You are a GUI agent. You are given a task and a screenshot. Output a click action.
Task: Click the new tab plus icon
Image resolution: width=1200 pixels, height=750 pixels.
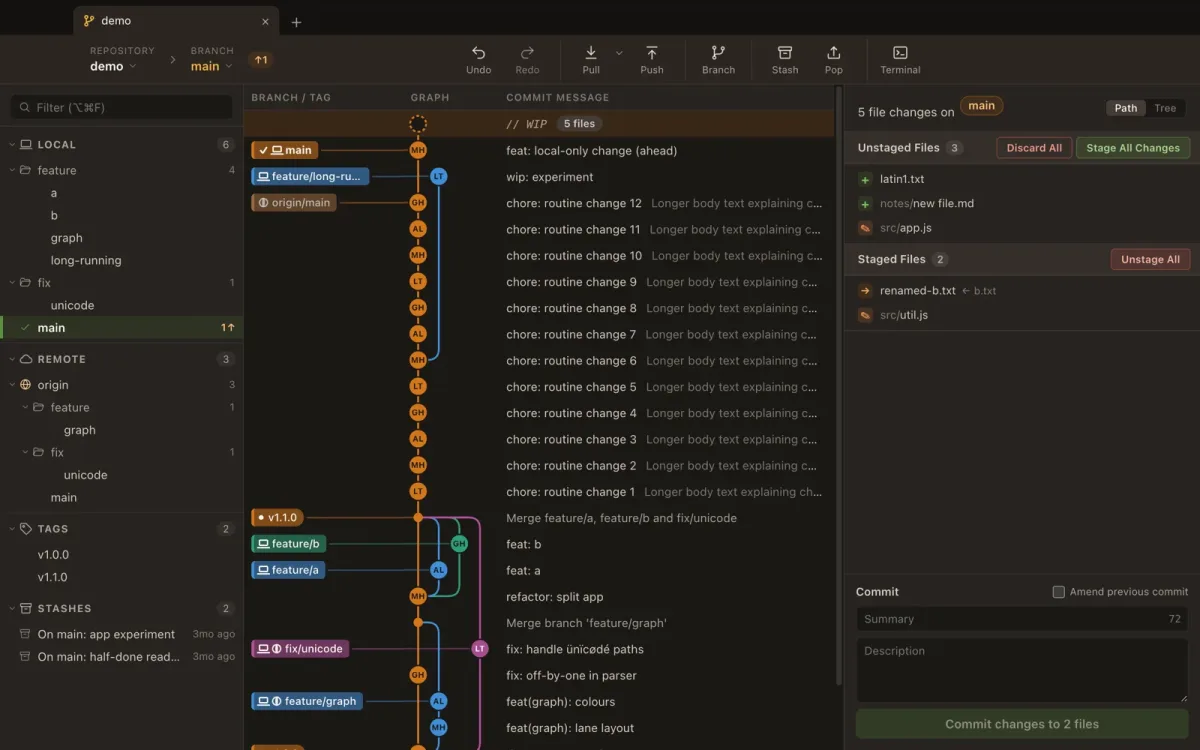pyautogui.click(x=296, y=22)
